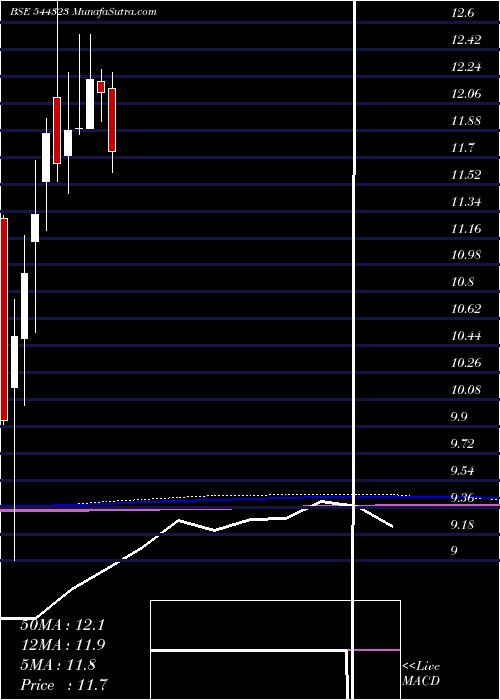The width and height of the screenshot is (500, 700).
Task: Click the 11.7 price axis label
Action: 462,148
